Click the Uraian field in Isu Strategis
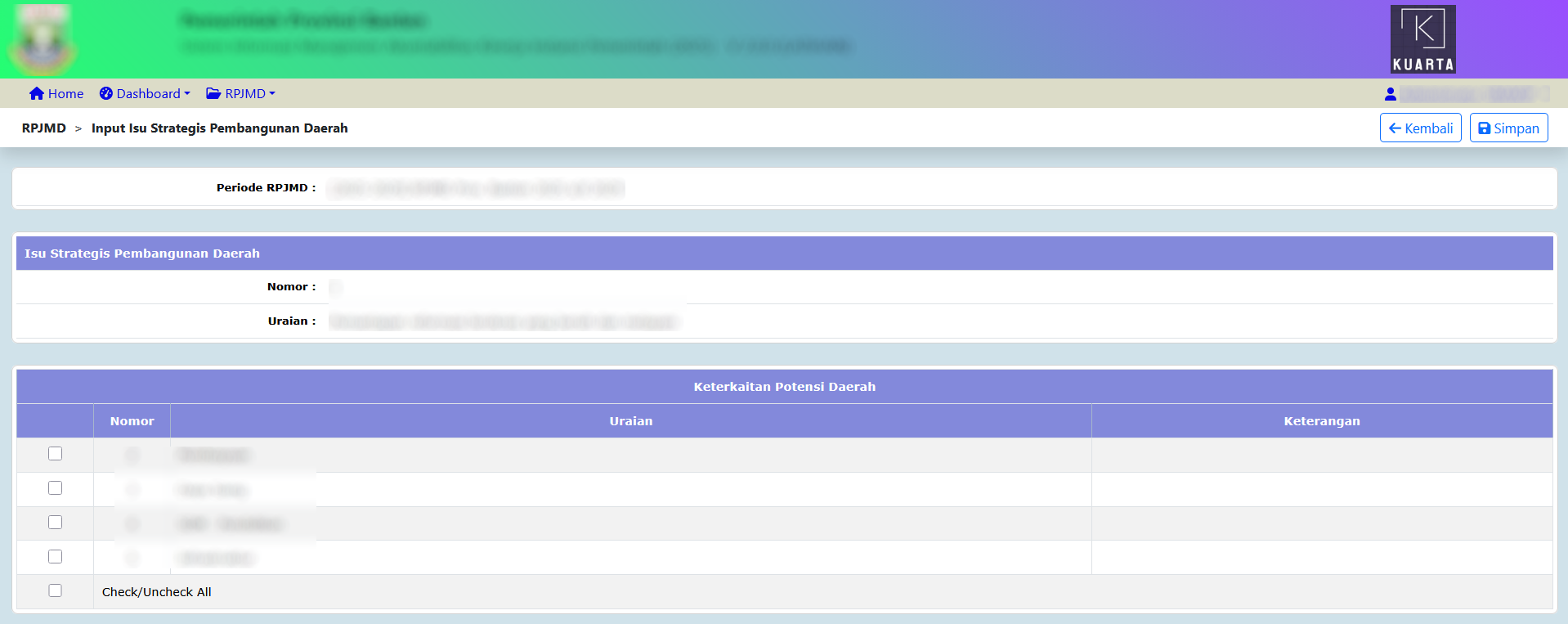 coord(507,321)
